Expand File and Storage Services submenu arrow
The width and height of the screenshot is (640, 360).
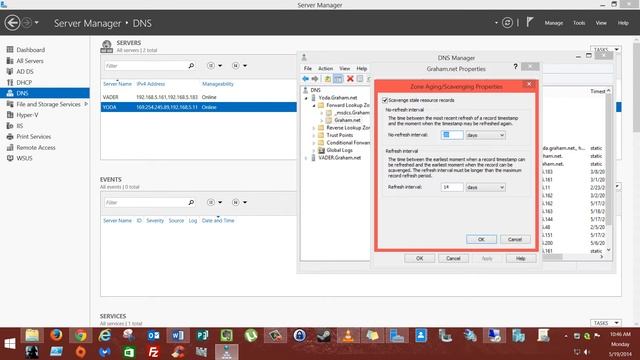pyautogui.click(x=86, y=104)
